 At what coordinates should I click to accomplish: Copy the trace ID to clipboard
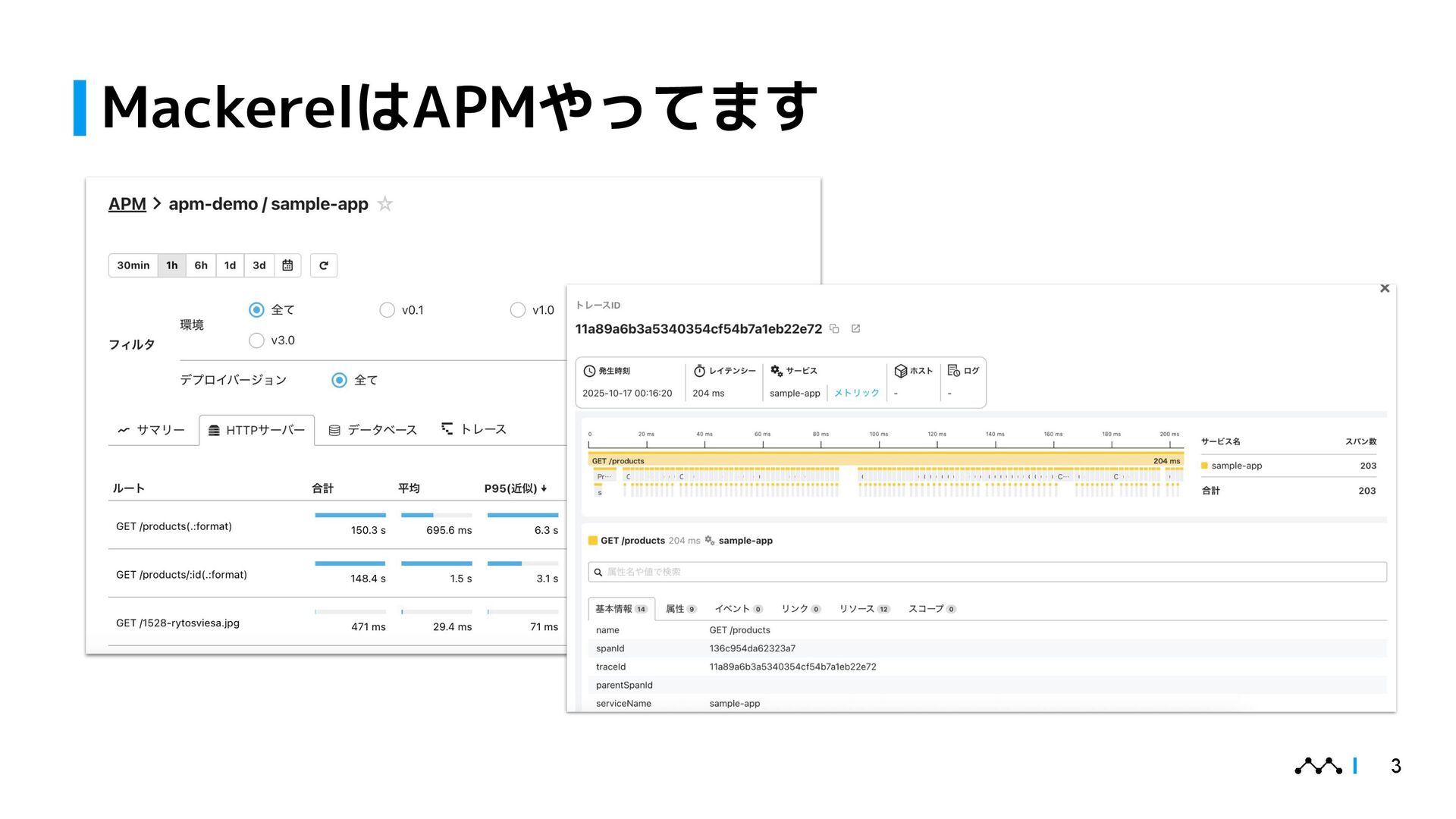[834, 329]
